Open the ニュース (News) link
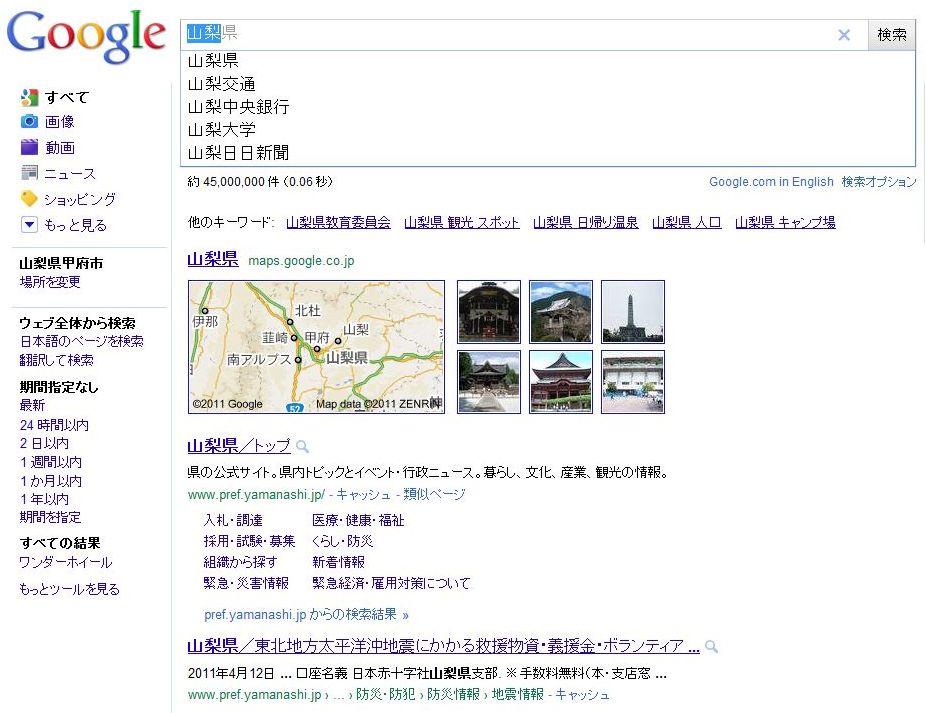 coord(70,174)
